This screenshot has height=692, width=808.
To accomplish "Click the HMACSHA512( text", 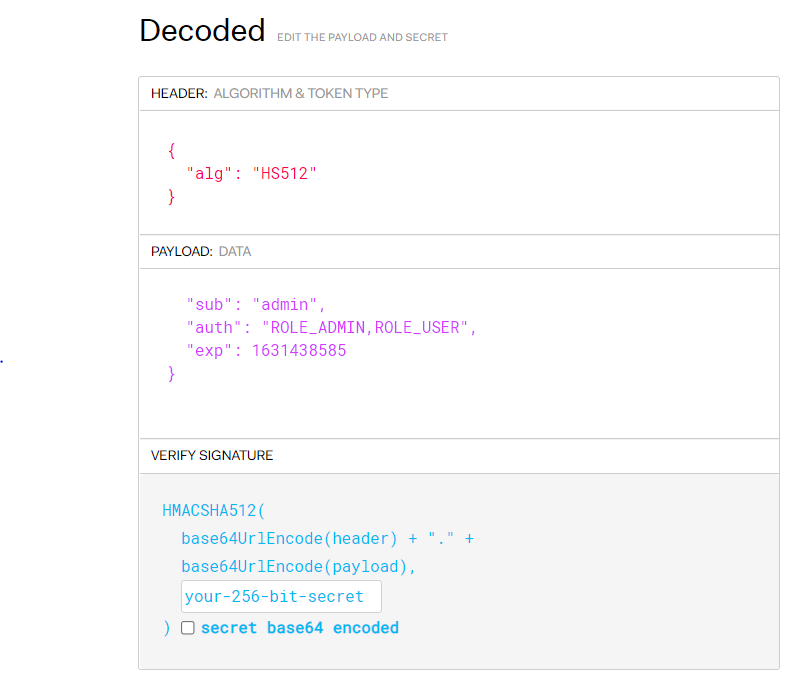I will pyautogui.click(x=214, y=511).
